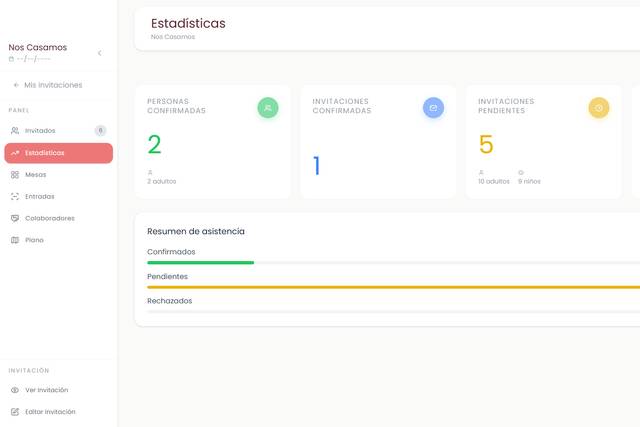Collapse the sidebar with the chevron arrow
This screenshot has width=640, height=427.
pos(100,53)
